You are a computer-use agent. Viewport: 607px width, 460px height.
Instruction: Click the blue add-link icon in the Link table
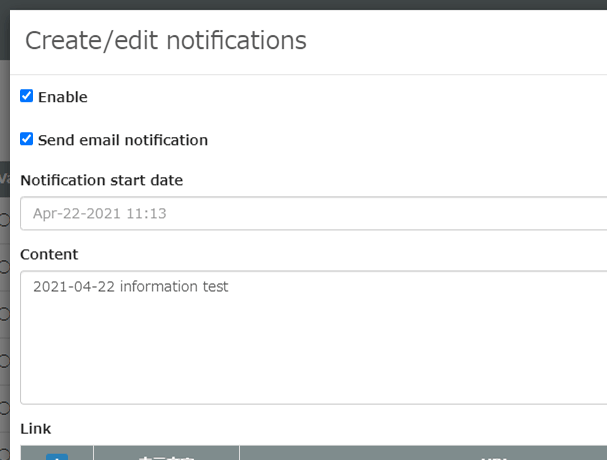tap(57, 456)
